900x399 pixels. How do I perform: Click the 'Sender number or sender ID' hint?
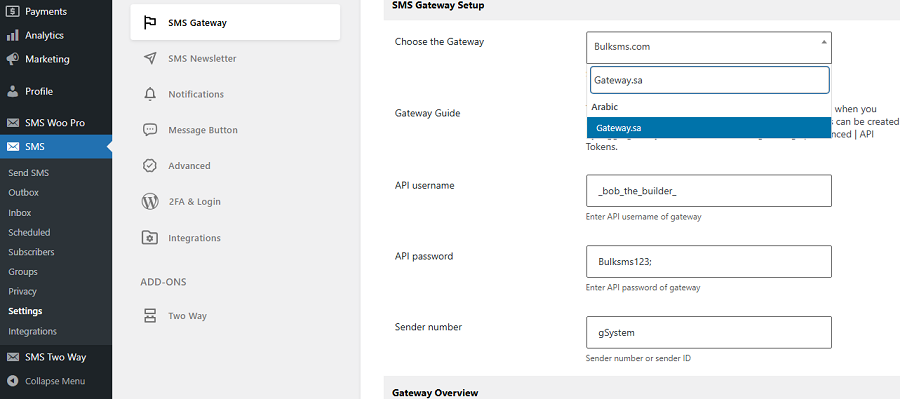pyautogui.click(x=638, y=358)
